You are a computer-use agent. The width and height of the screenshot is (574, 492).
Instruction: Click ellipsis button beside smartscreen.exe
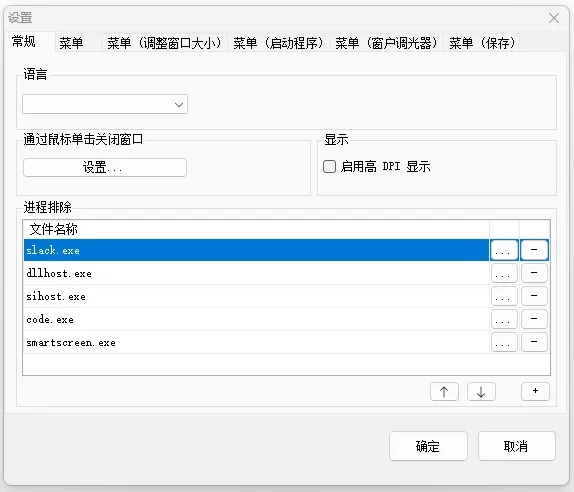coord(504,342)
